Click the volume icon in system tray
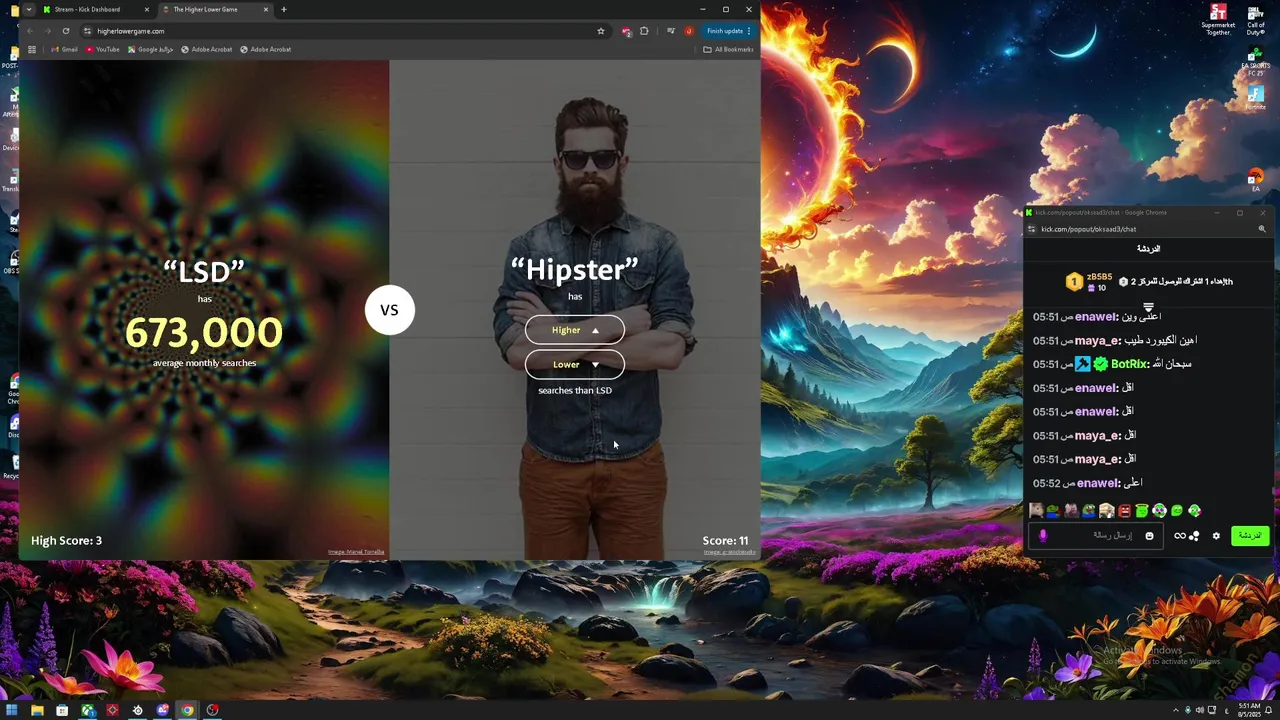 (x=1201, y=710)
